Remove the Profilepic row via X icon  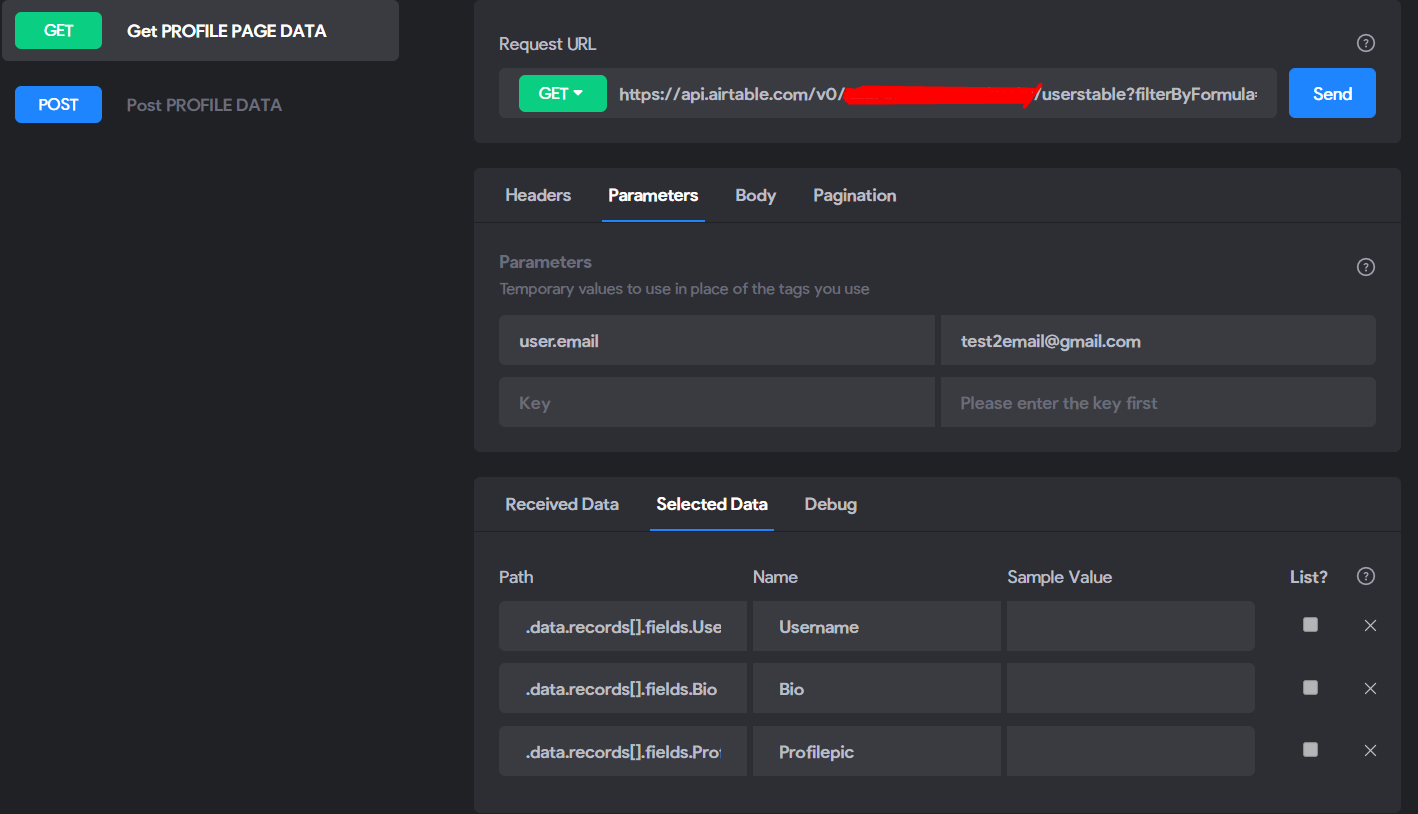point(1370,750)
